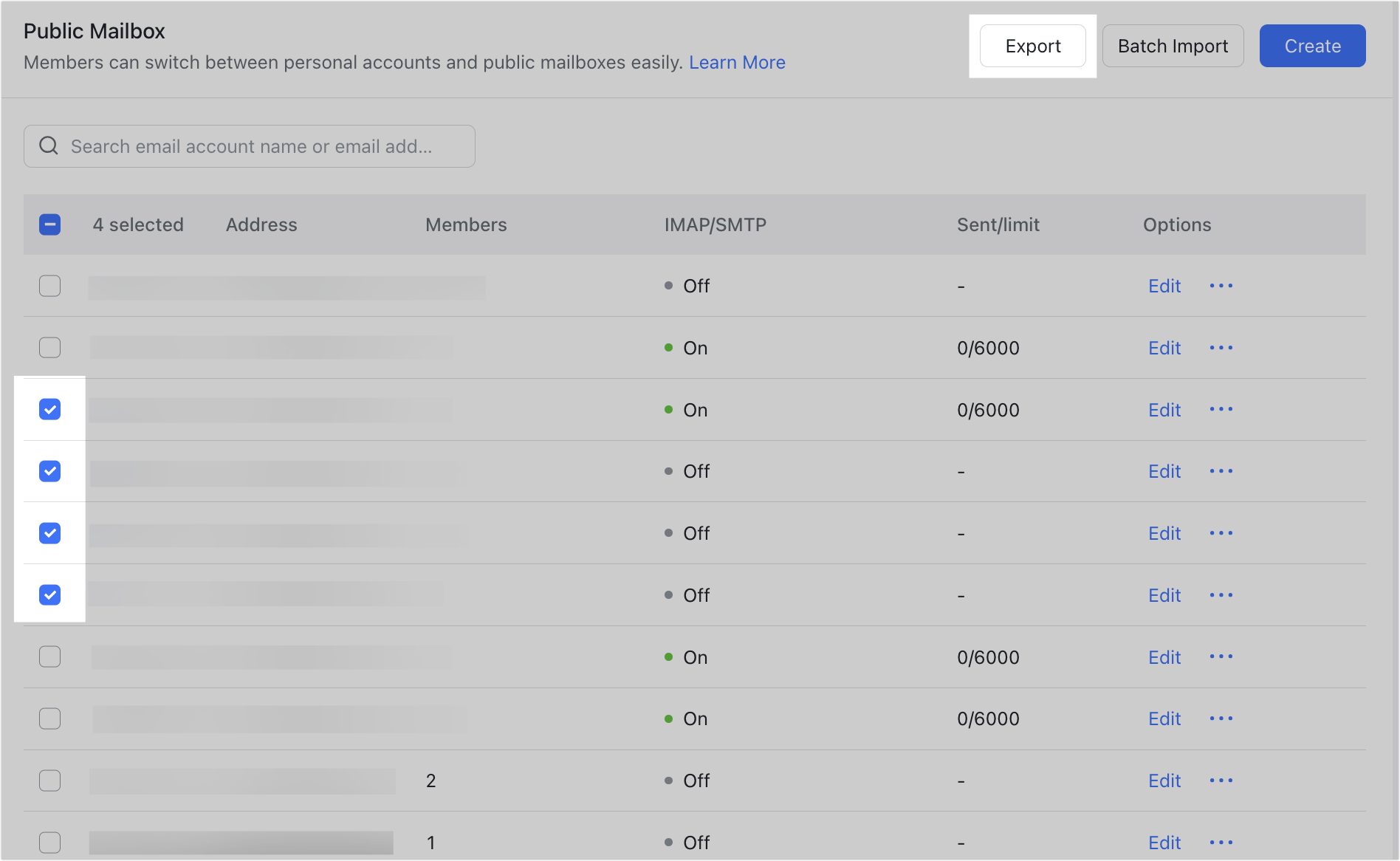The width and height of the screenshot is (1400, 861).
Task: Check the first mailbox row checkbox
Action: coord(49,286)
